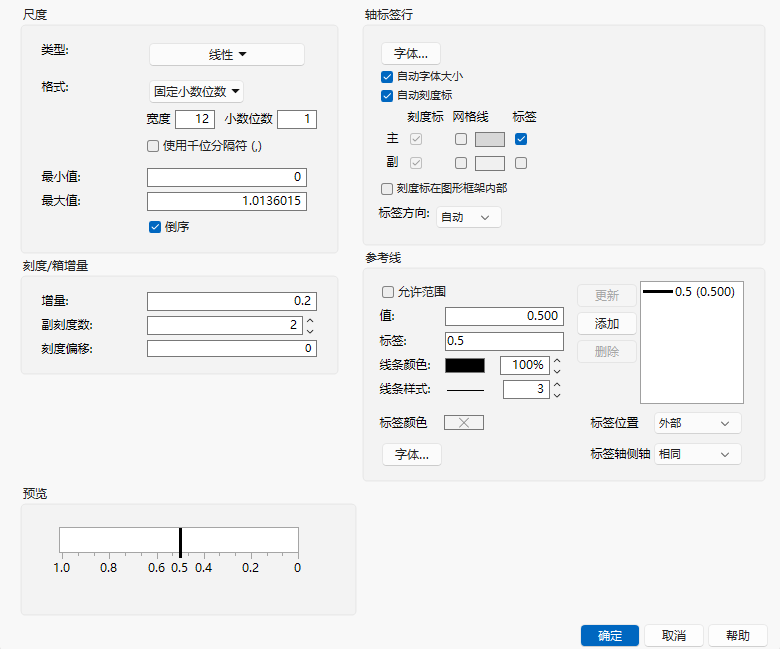This screenshot has width=780, height=649.
Task: Open the 类型 线性 dropdown
Action: click(227, 55)
